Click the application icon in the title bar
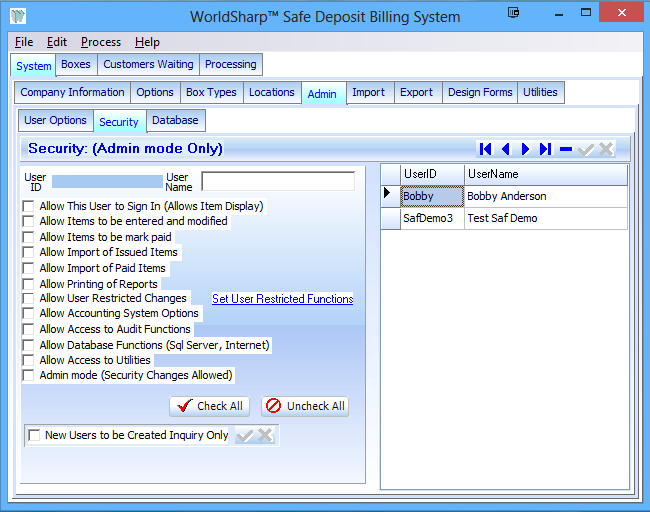 [x=18, y=17]
